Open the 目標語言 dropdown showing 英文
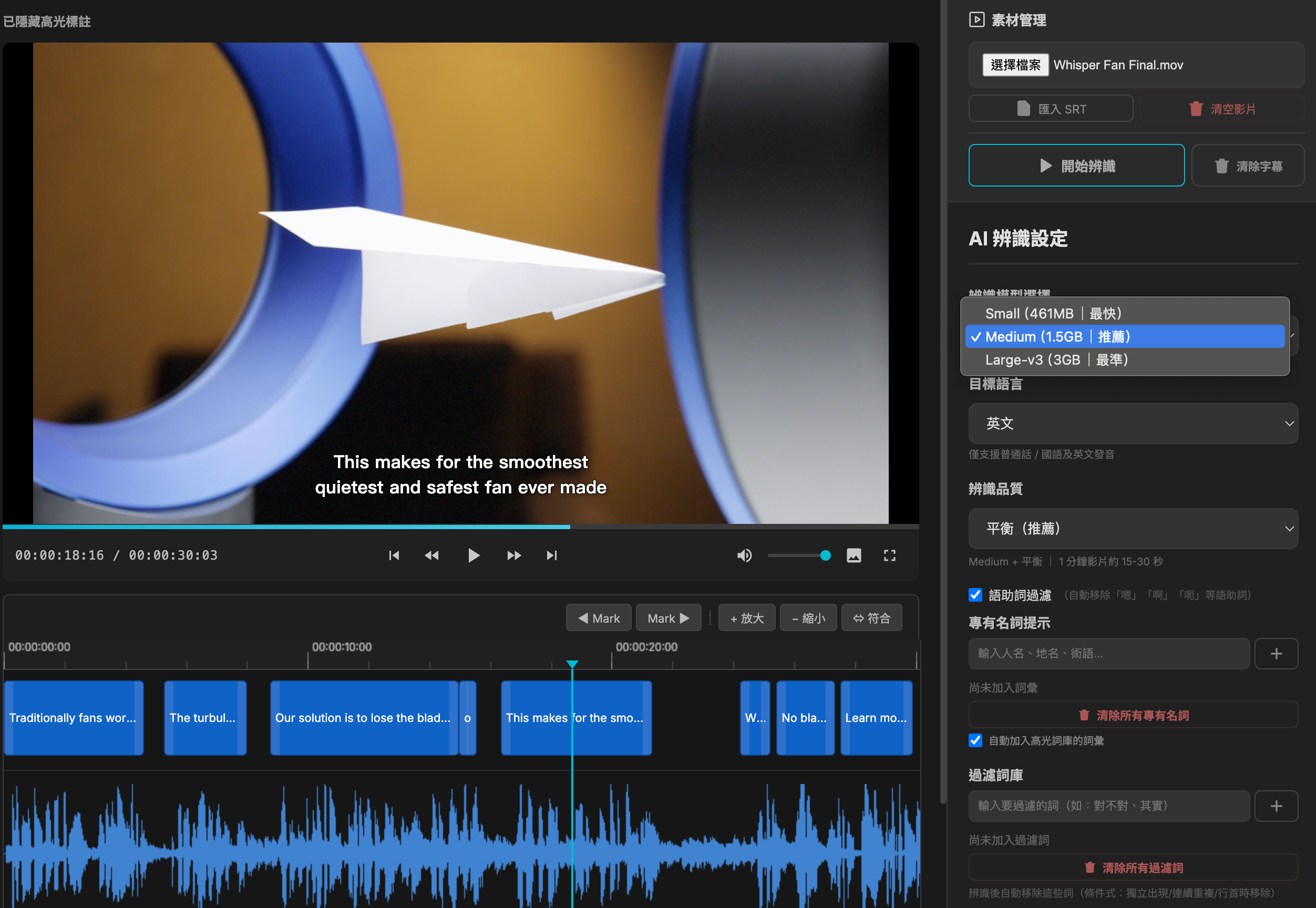1316x908 pixels. 1132,424
